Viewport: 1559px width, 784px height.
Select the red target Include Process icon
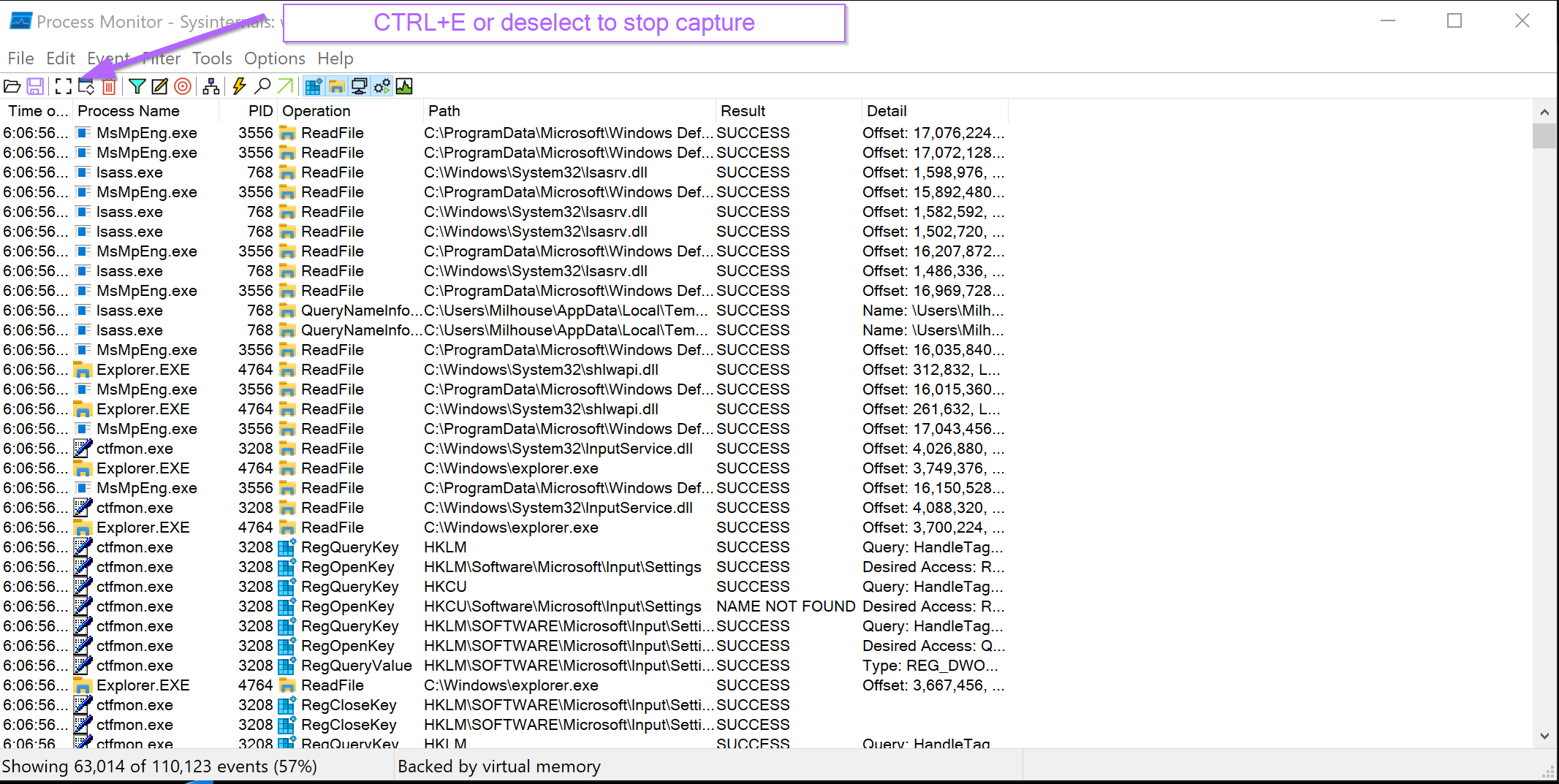[x=183, y=87]
